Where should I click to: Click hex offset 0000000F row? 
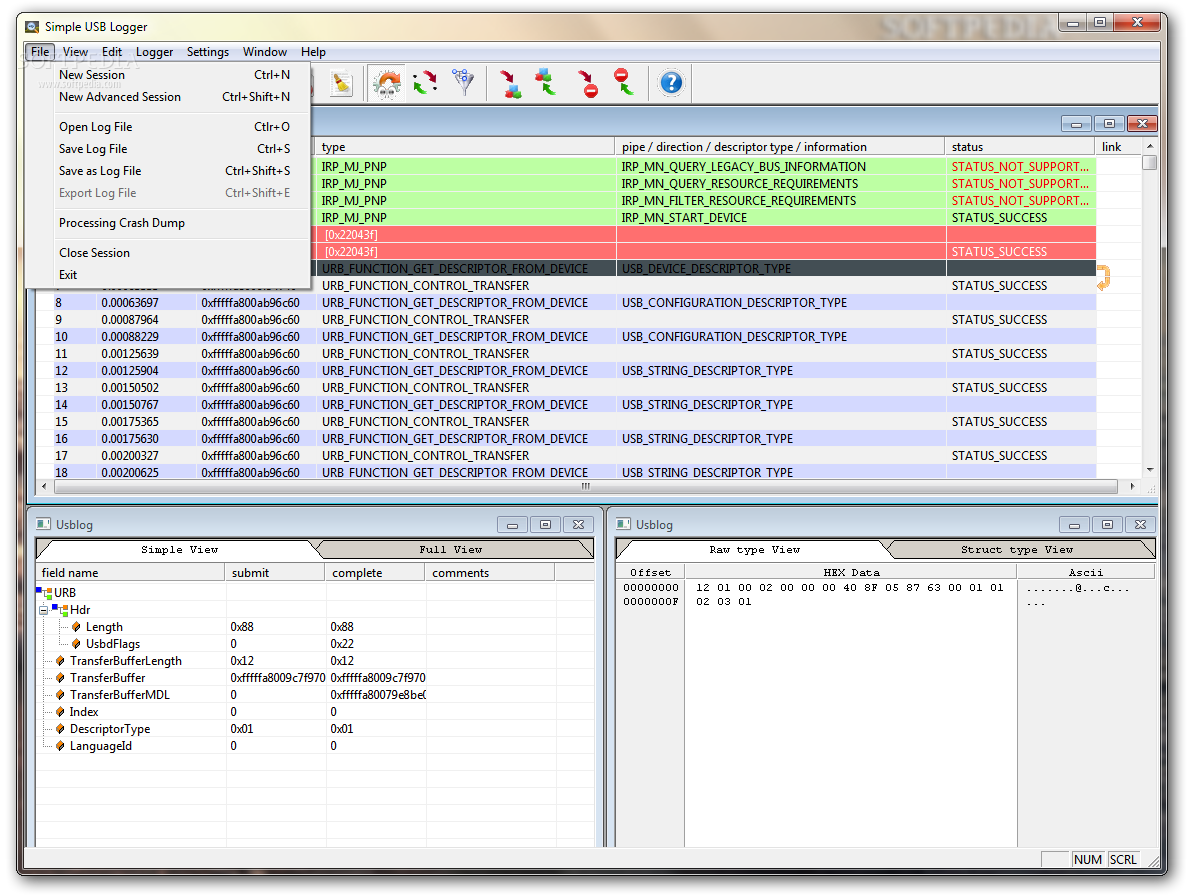[x=651, y=601]
